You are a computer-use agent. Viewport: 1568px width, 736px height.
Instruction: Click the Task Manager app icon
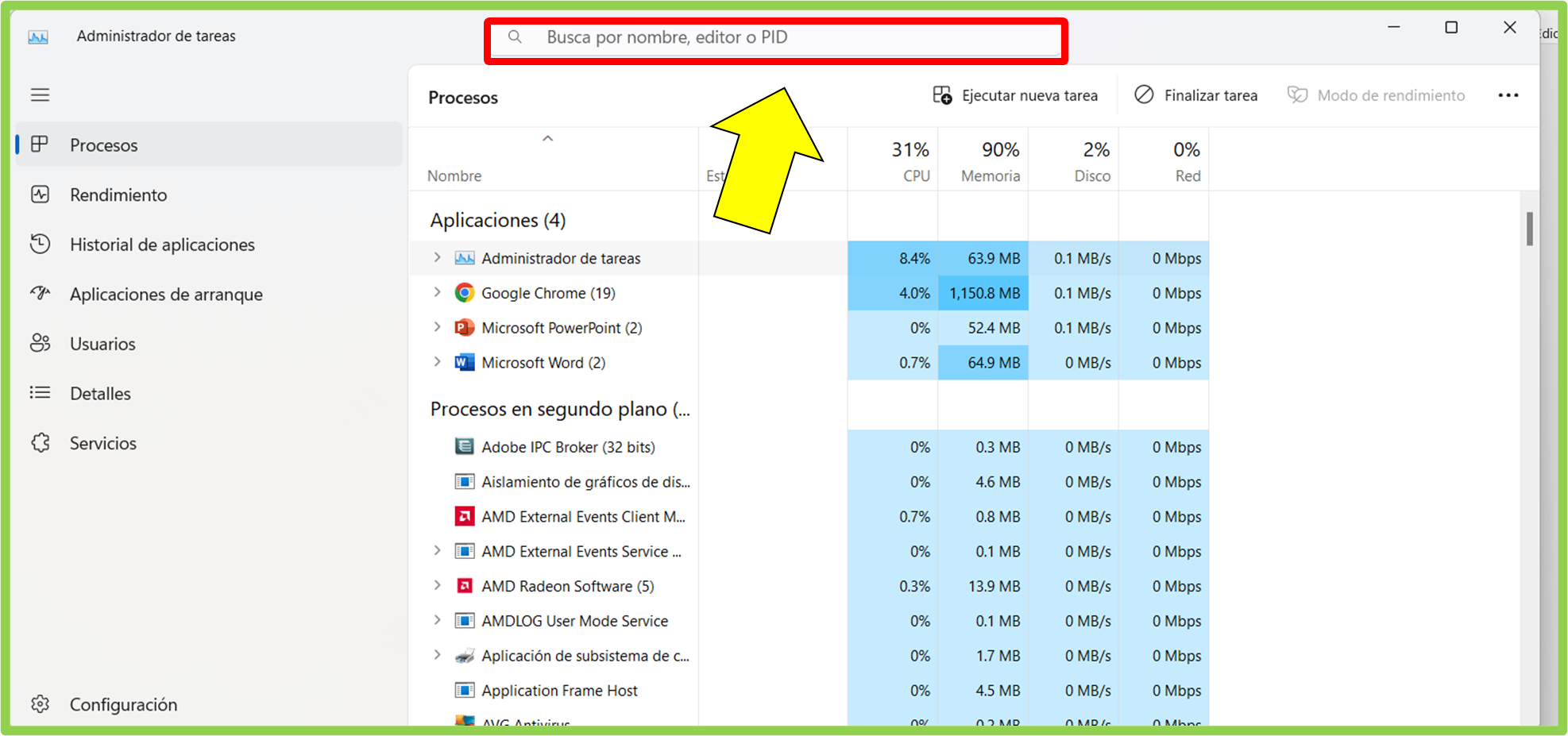pyautogui.click(x=37, y=36)
